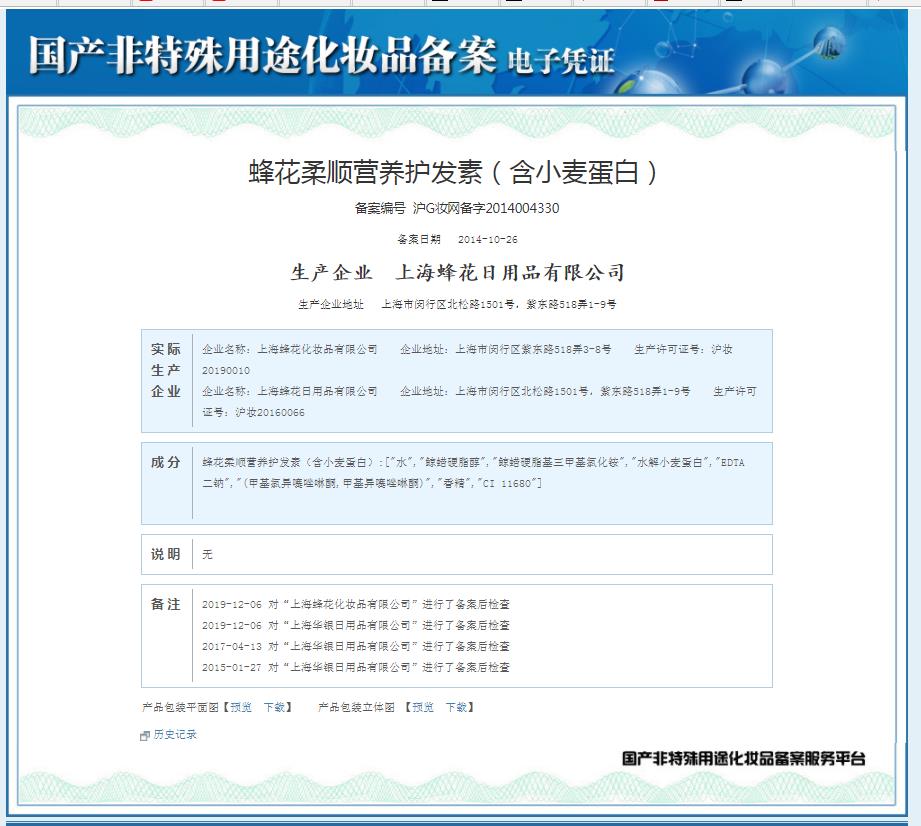Click the 备案编号 registration number line
Viewport: 921px width, 826px height.
[x=456, y=208]
